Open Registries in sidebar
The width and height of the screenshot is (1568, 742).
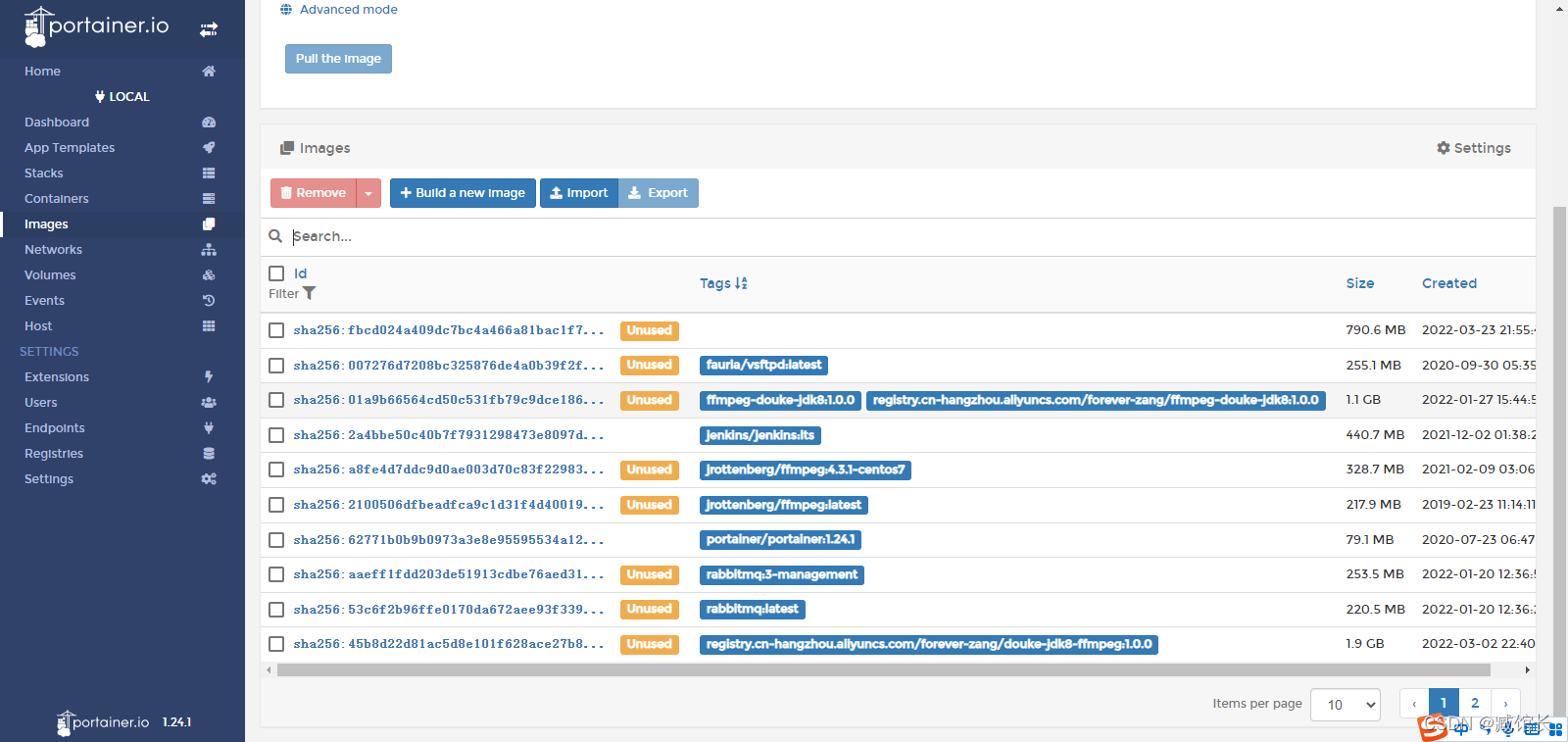[x=54, y=453]
